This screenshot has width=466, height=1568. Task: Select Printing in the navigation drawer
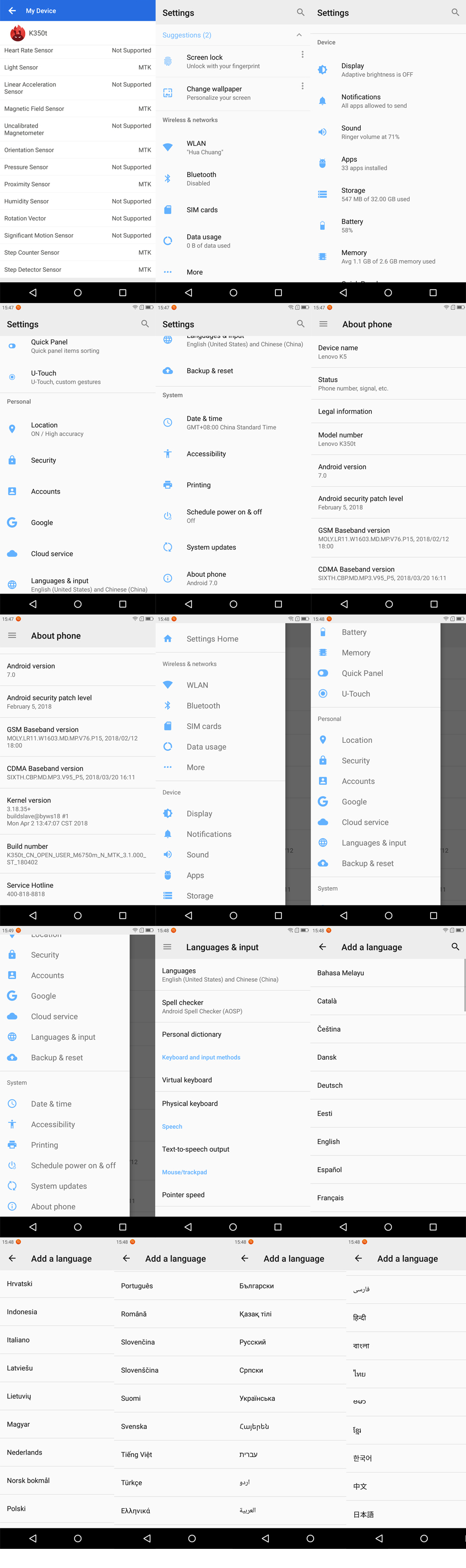[64, 1145]
